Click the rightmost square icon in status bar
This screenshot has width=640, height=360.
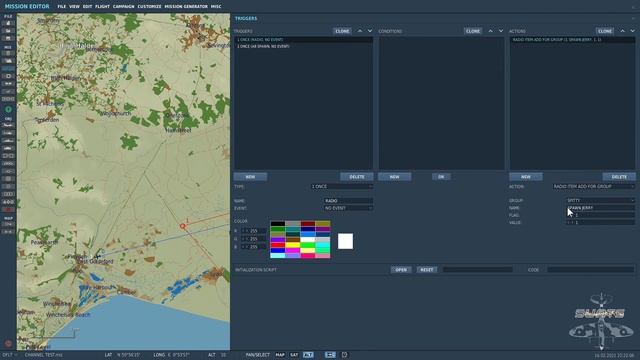coord(344,355)
